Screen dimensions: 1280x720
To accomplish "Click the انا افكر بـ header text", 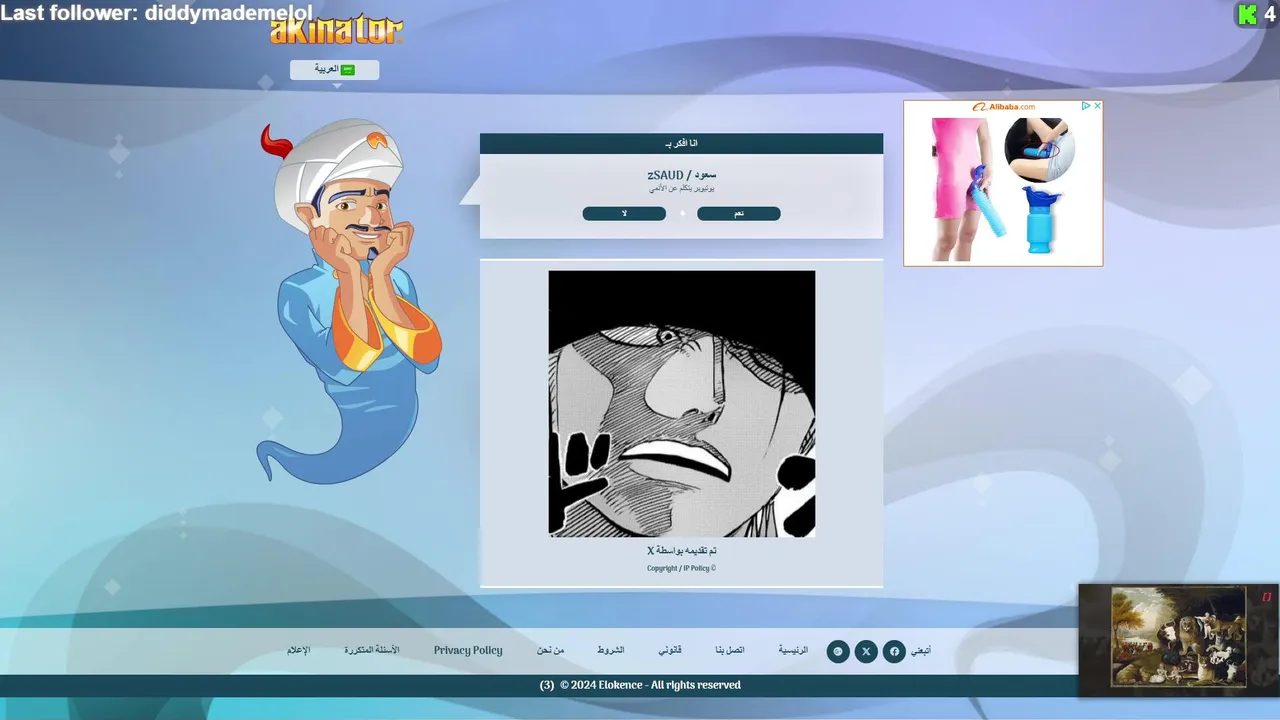I will (x=682, y=144).
